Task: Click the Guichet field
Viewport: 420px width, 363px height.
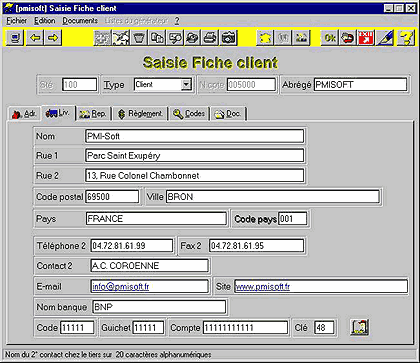Action: point(148,328)
